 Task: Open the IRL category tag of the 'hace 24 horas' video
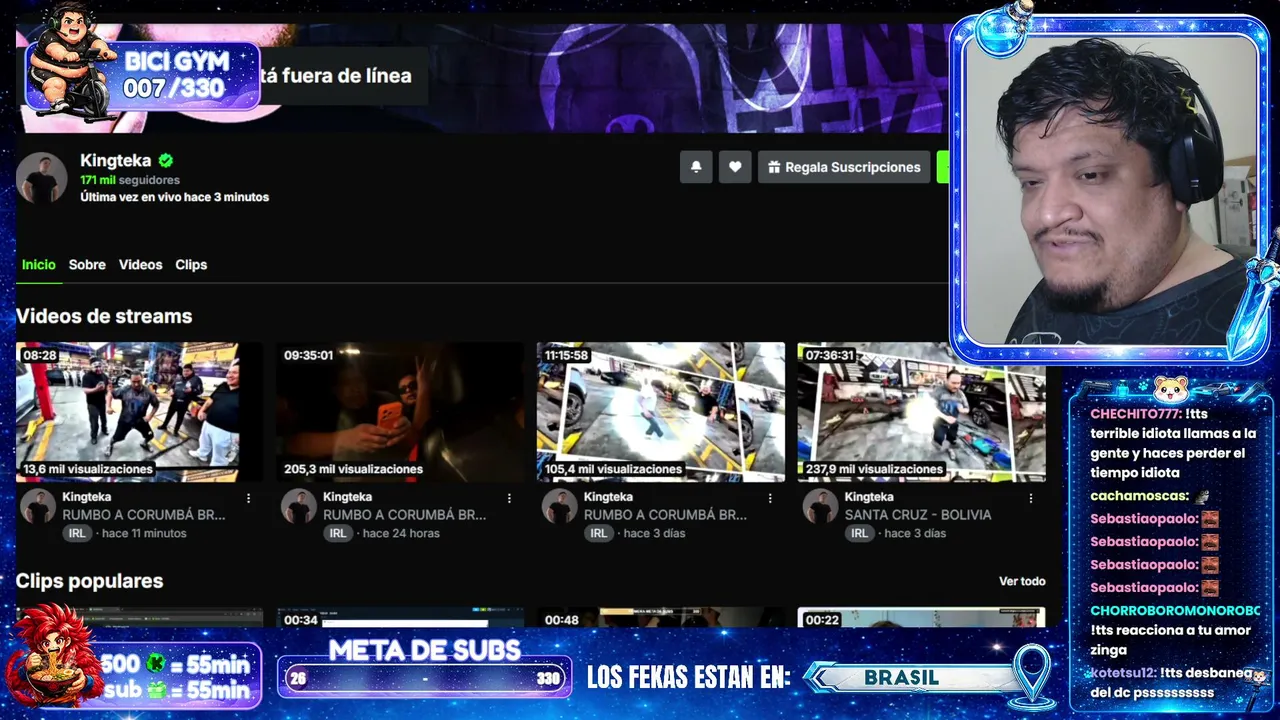pos(338,533)
